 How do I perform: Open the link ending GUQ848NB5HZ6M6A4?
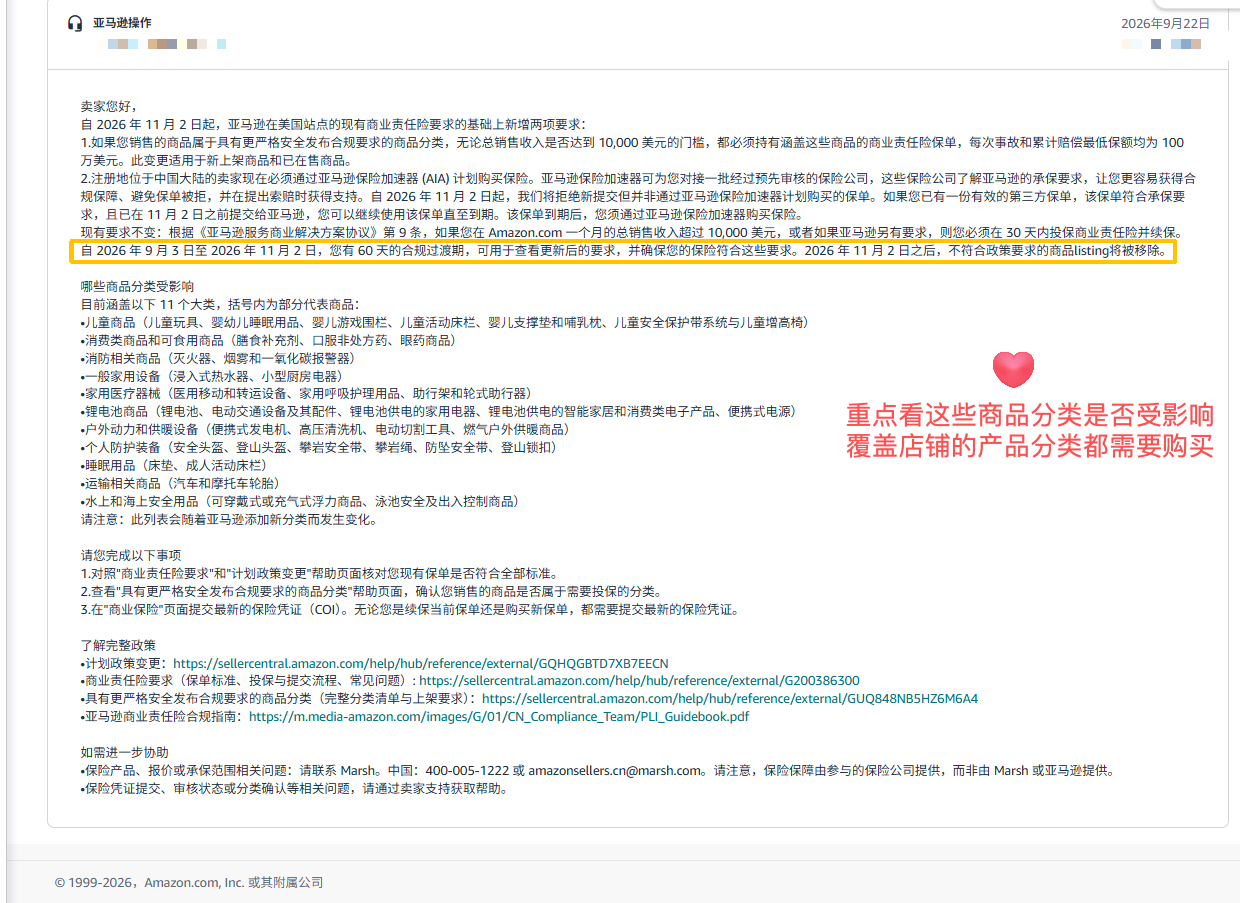click(730, 699)
